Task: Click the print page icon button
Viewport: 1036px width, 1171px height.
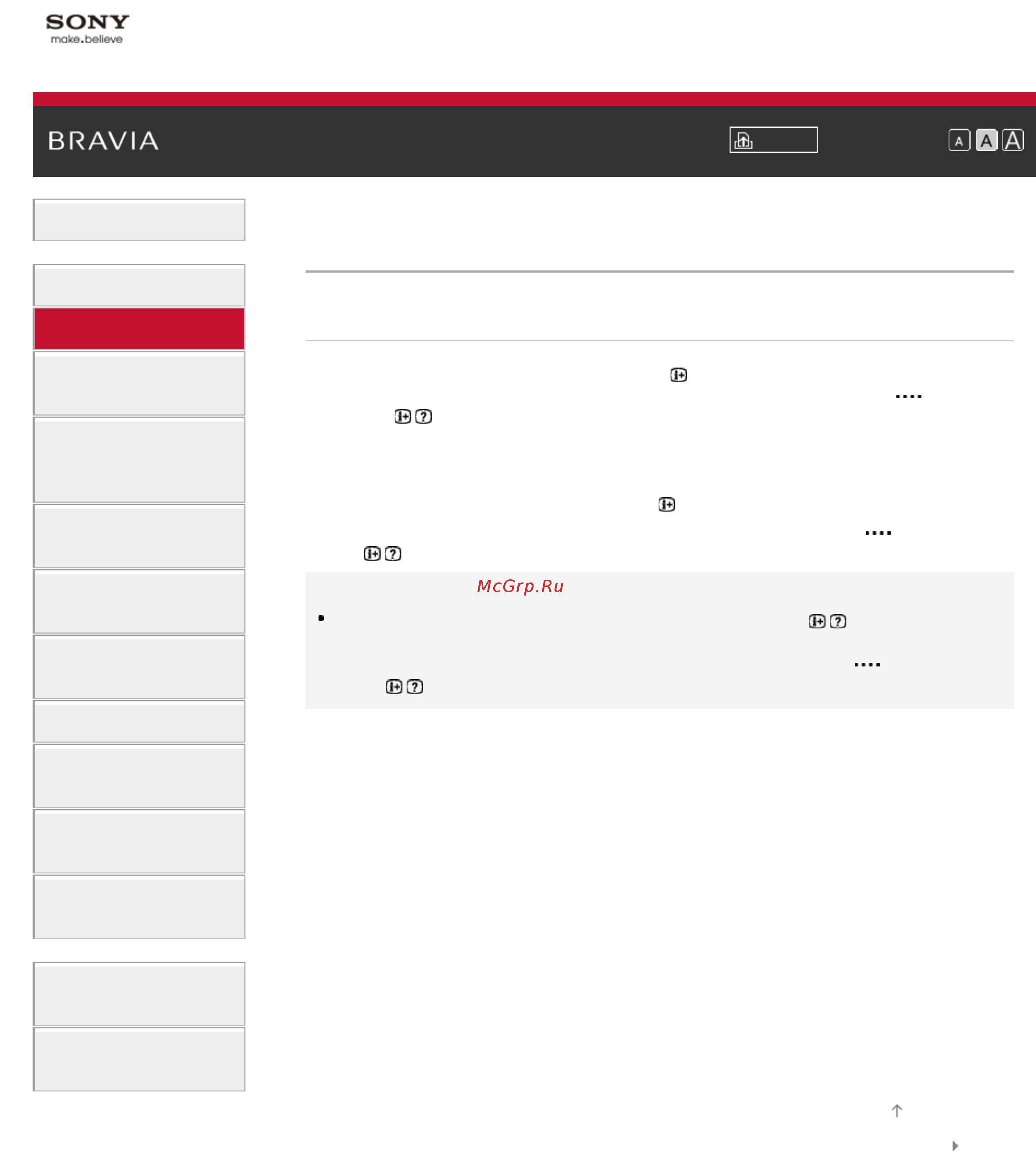Action: coord(773,140)
